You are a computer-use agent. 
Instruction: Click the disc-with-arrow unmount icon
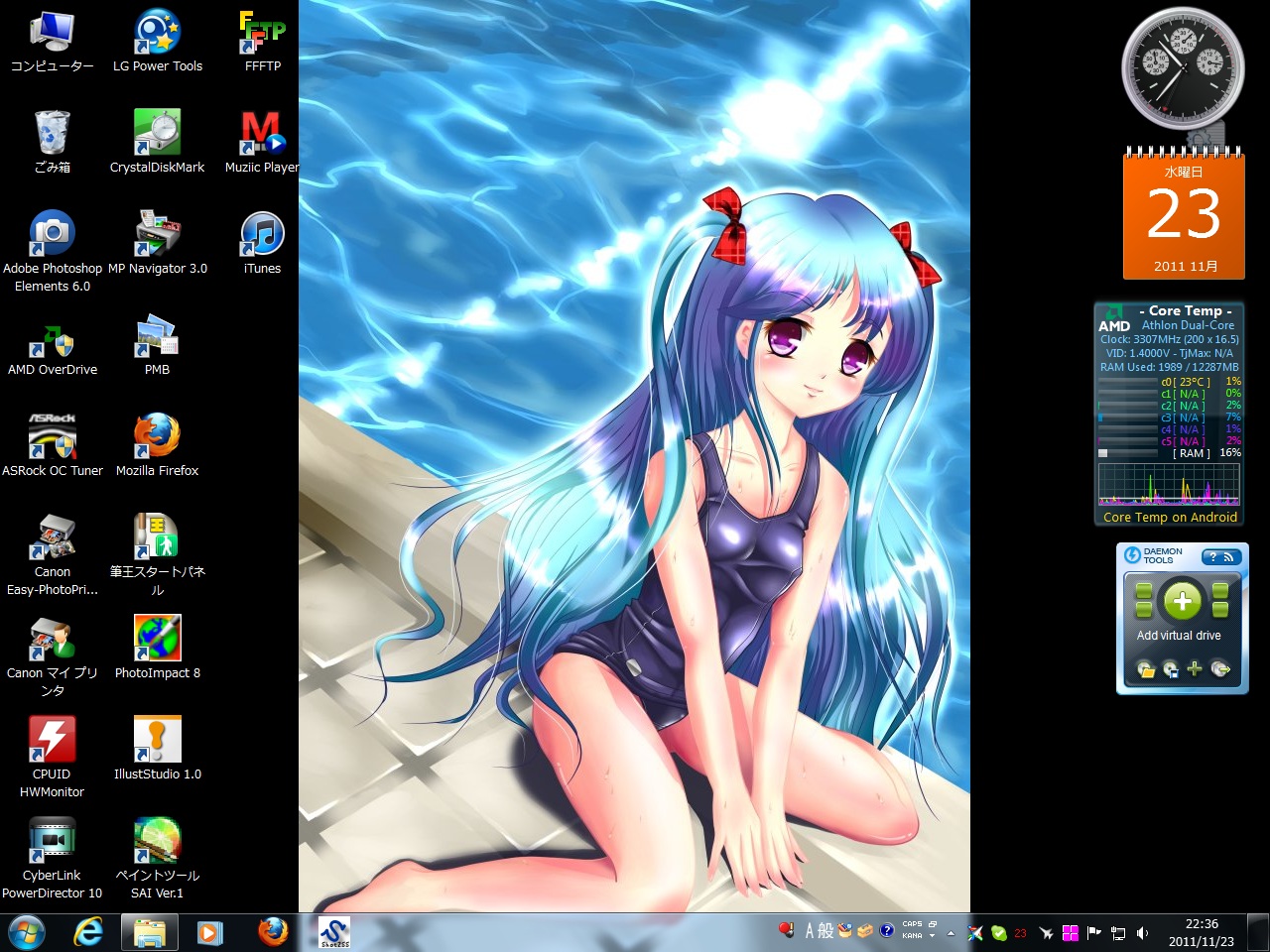[x=1220, y=669]
